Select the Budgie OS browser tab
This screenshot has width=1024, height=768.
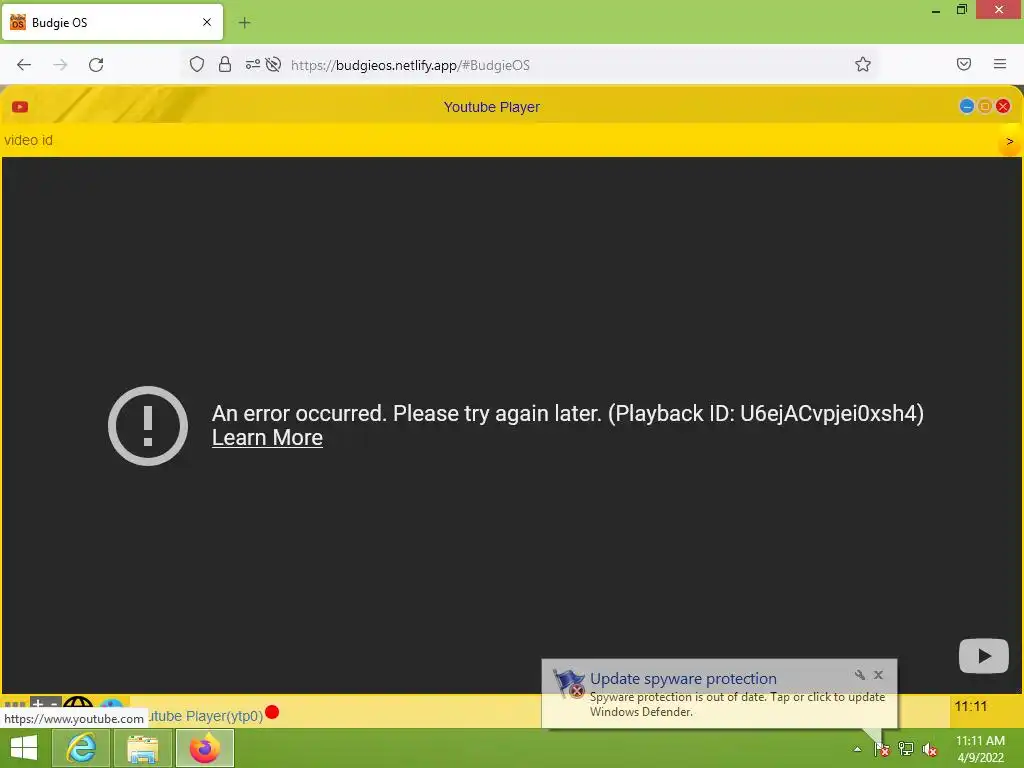[112, 22]
